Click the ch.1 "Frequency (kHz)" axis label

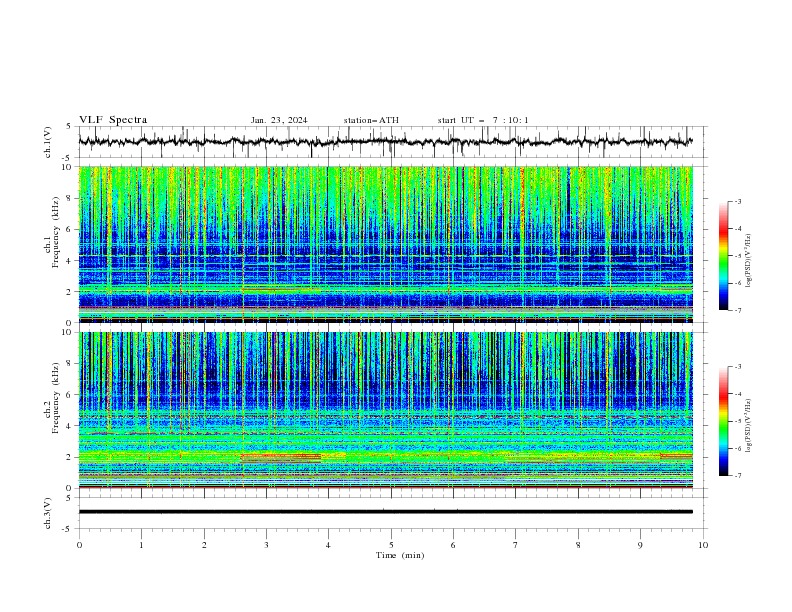coord(57,230)
